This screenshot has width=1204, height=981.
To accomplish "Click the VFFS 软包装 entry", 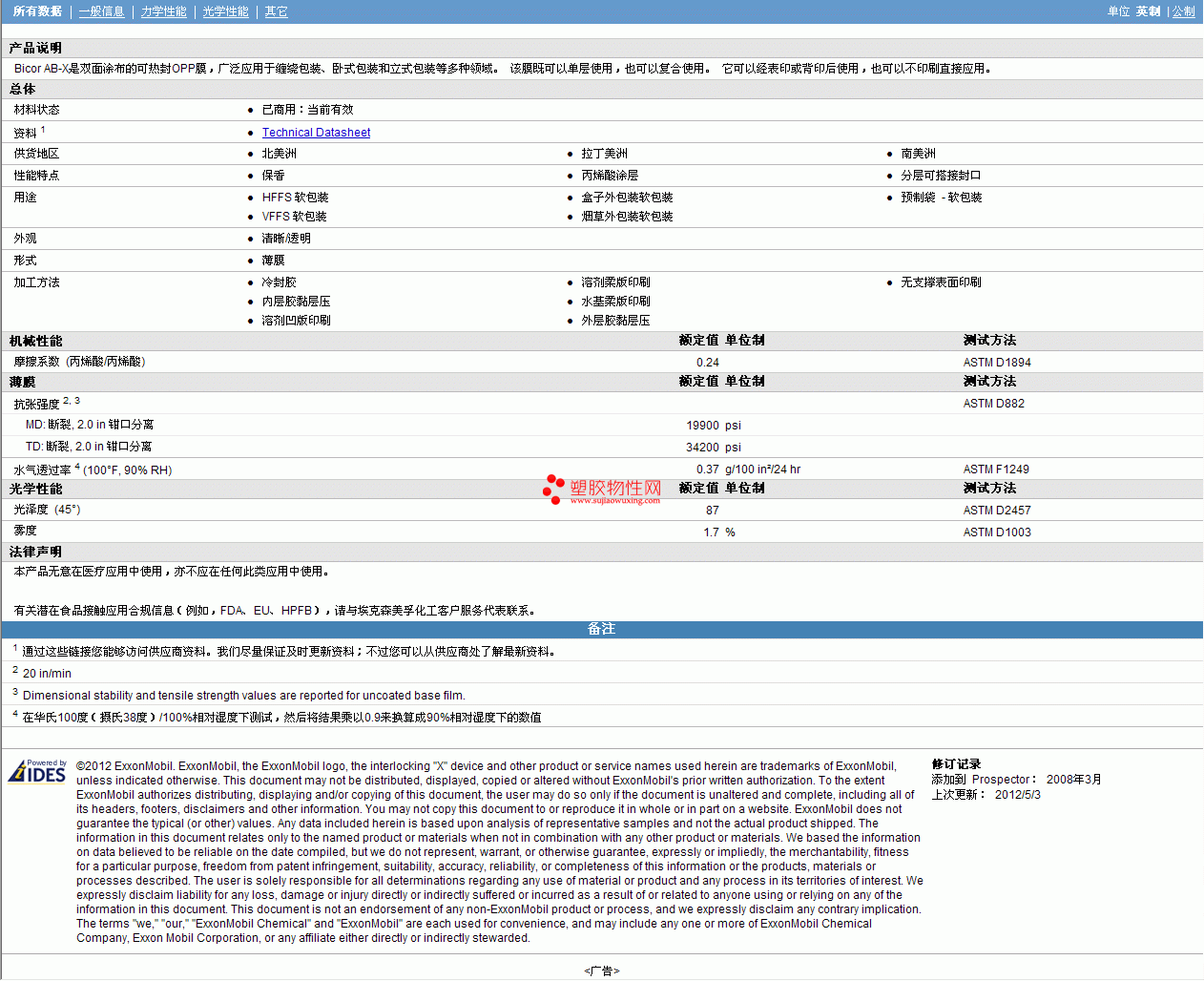I will tap(295, 217).
